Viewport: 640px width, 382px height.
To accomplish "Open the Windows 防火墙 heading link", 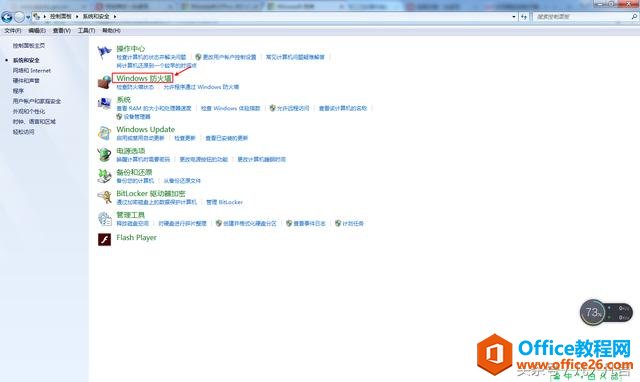I will (x=144, y=78).
